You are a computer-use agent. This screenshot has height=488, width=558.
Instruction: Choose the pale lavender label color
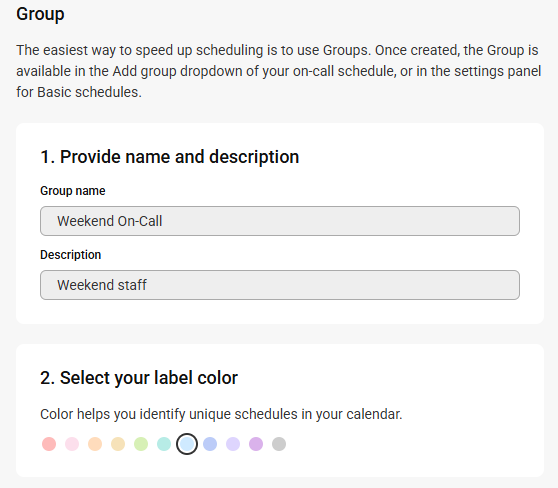tap(233, 444)
